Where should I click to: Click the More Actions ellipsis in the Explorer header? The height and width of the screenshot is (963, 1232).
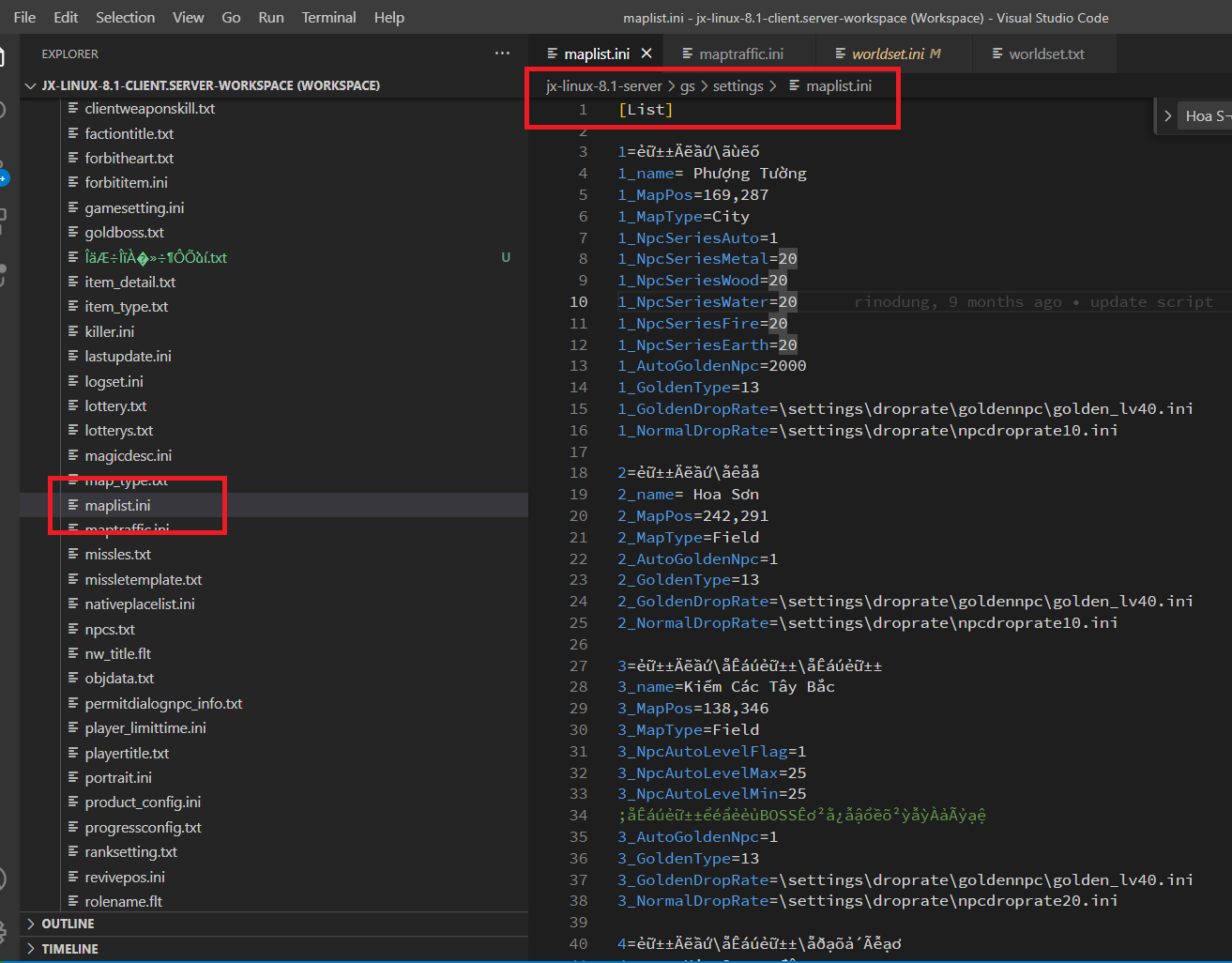[x=503, y=53]
